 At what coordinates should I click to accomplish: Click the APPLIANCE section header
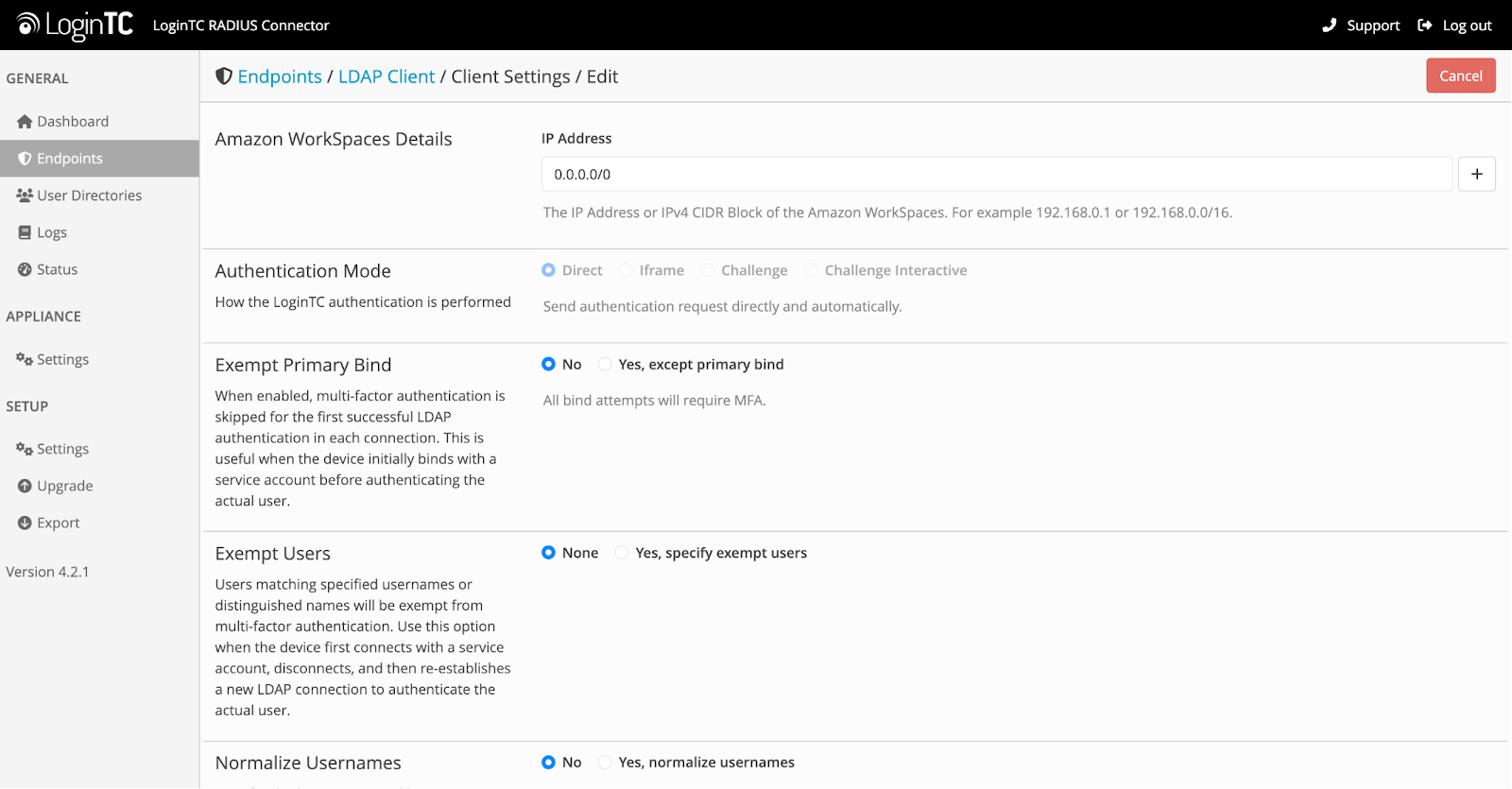[x=43, y=317]
